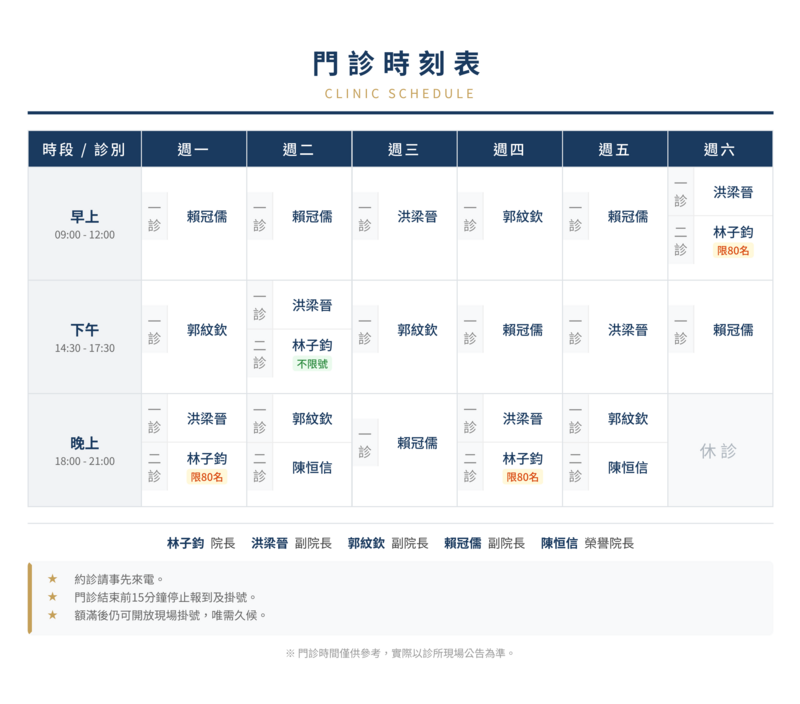Click the 週六 column header

(719, 150)
